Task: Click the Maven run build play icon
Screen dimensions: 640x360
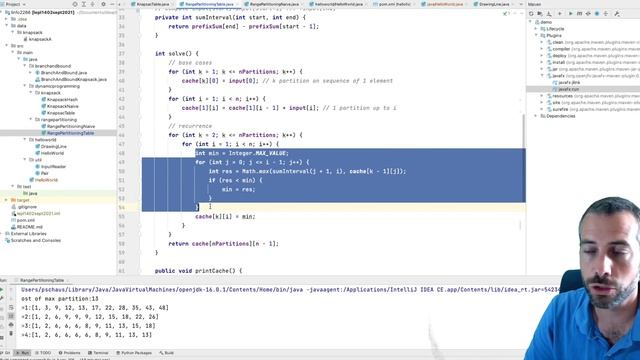Action: tap(571, 14)
